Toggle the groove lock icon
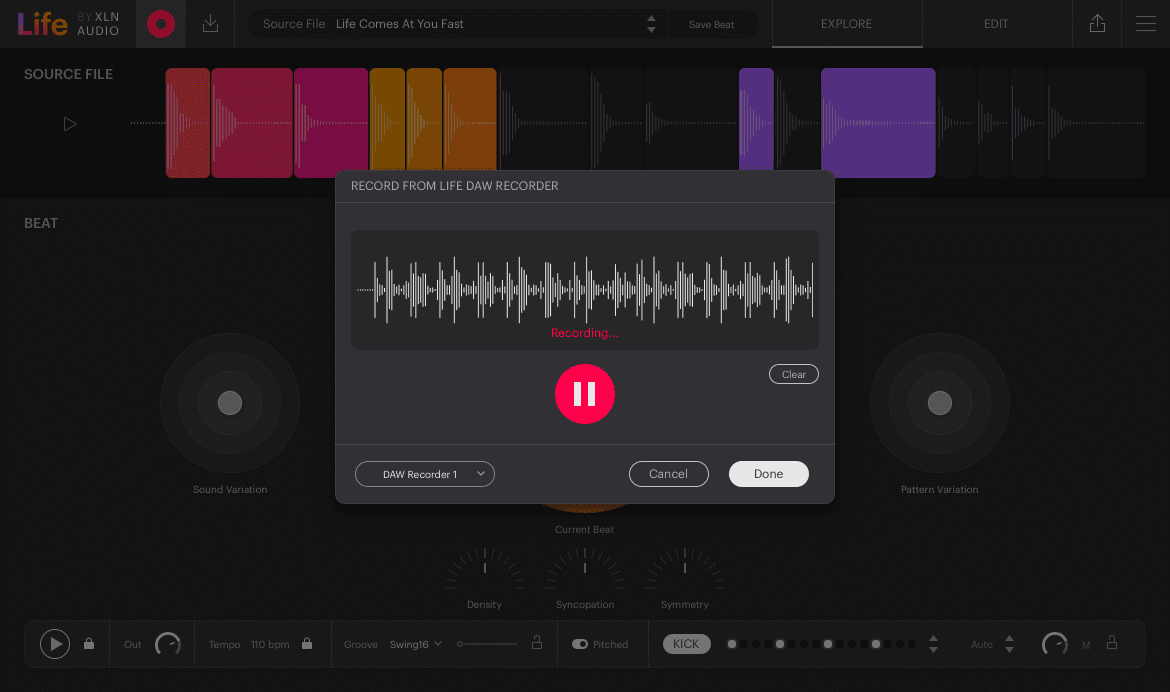This screenshot has height=692, width=1170. tap(537, 644)
